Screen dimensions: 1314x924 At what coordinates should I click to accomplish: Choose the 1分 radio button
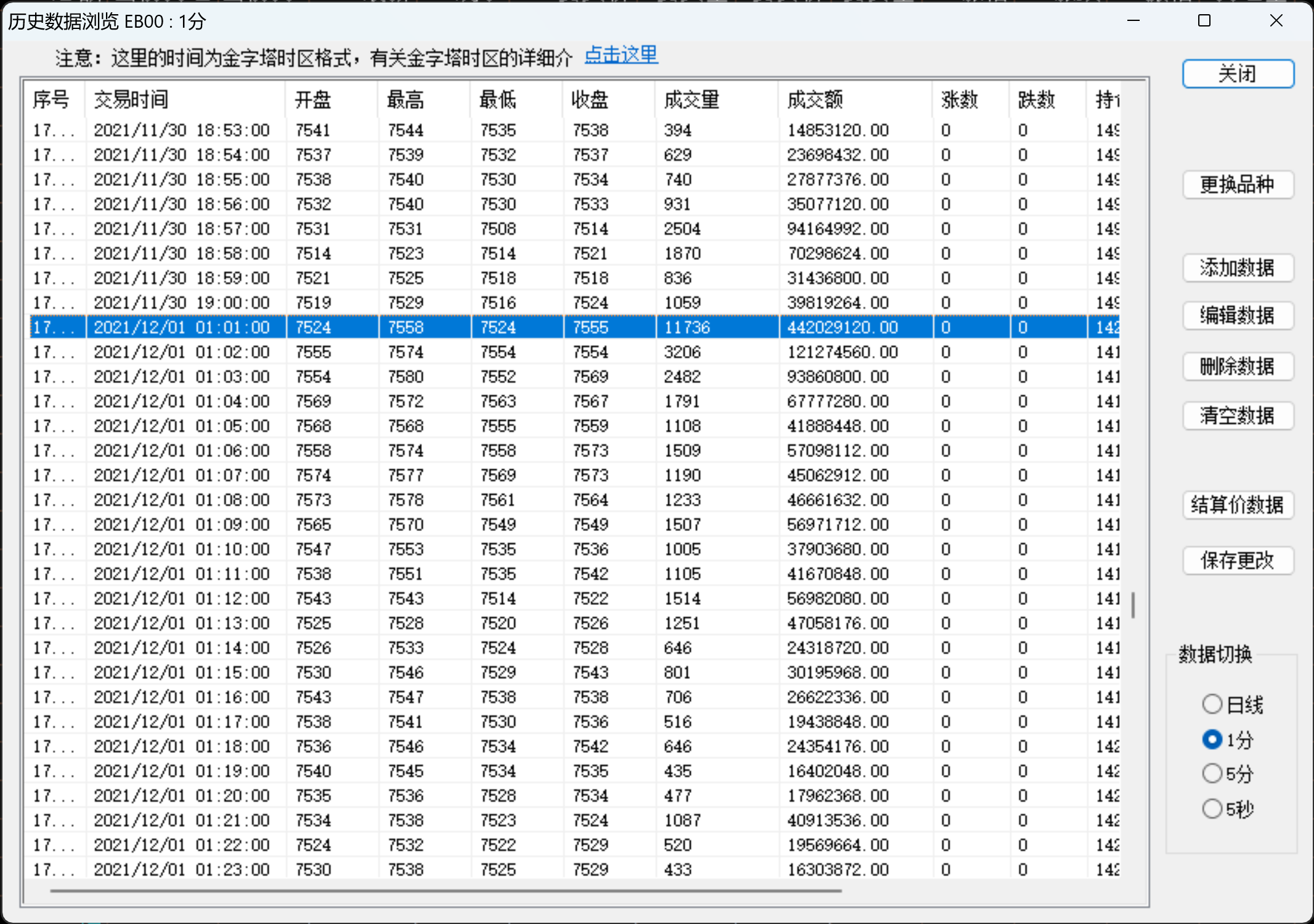[x=1212, y=739]
